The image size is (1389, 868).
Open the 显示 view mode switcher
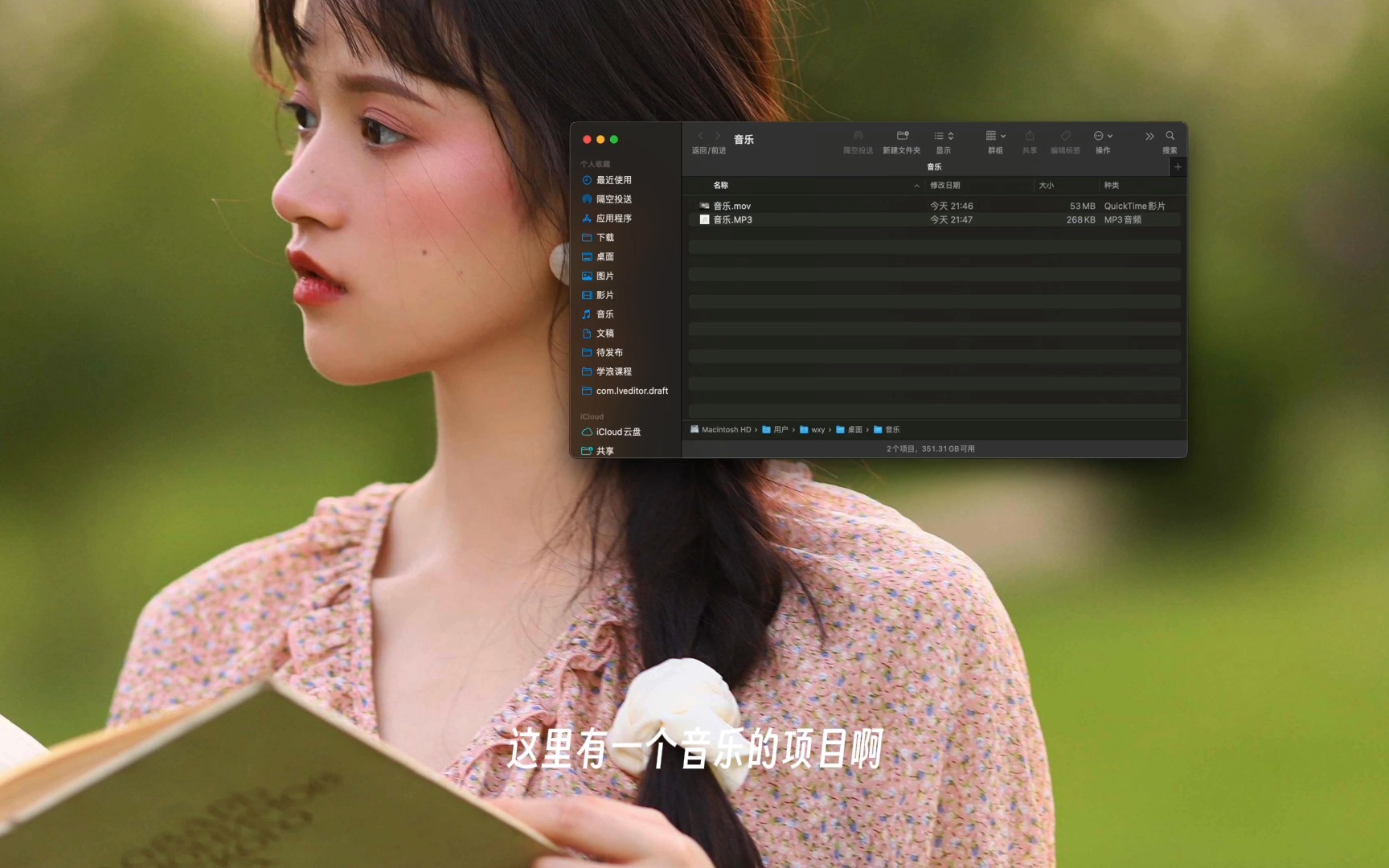(944, 136)
